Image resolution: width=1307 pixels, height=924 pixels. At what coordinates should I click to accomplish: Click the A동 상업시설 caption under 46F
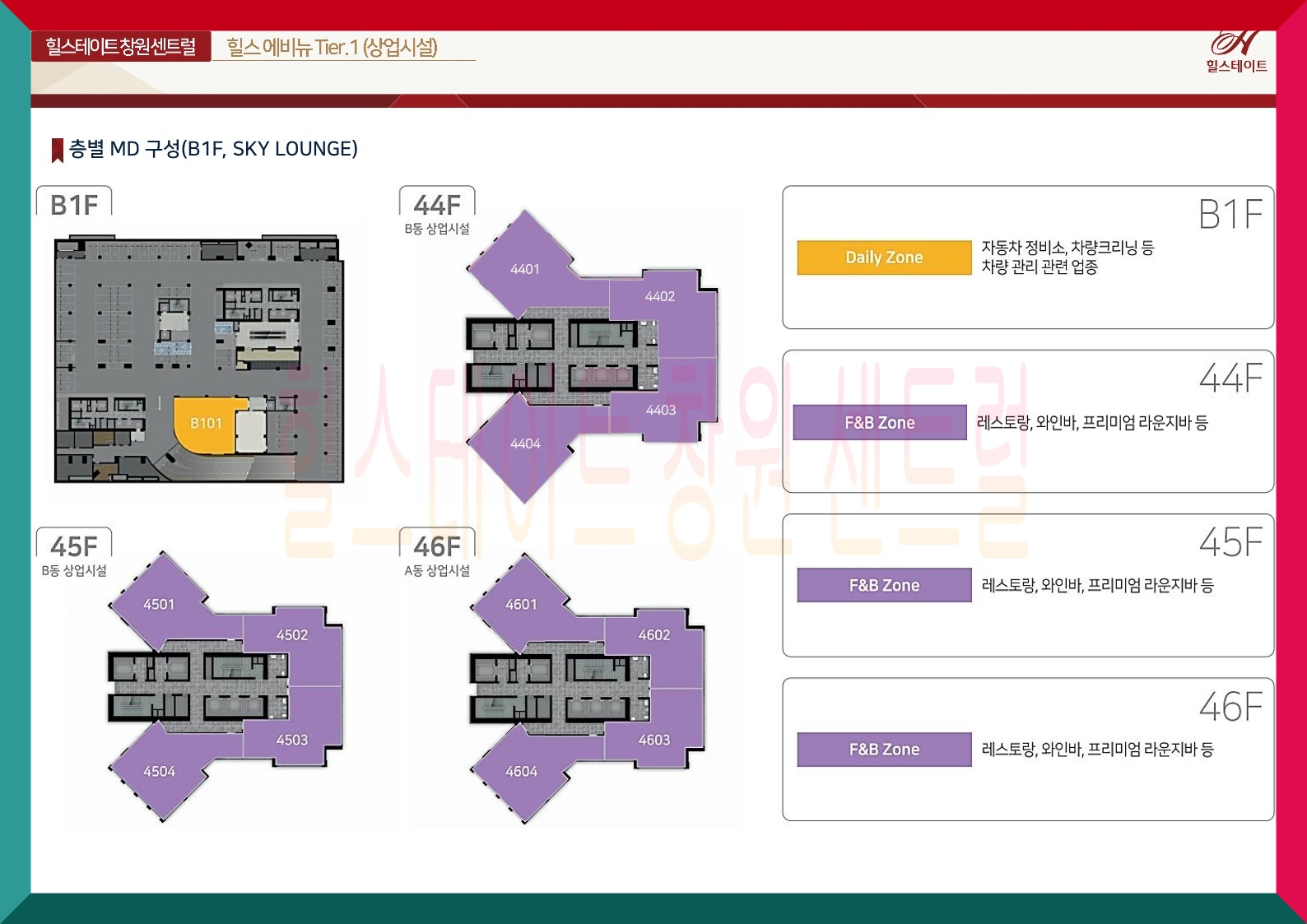(x=437, y=570)
